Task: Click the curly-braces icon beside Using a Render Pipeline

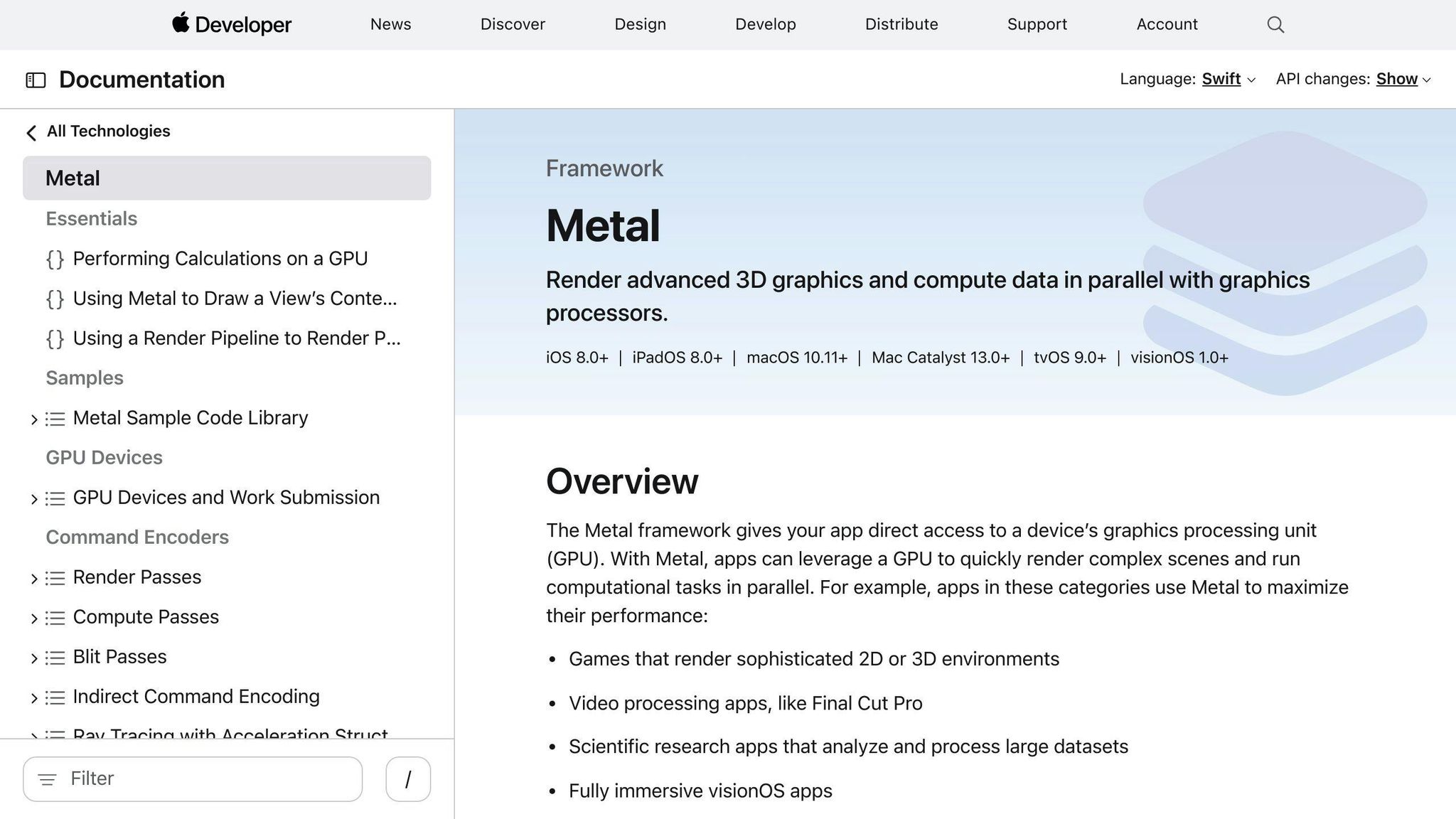Action: 55,339
